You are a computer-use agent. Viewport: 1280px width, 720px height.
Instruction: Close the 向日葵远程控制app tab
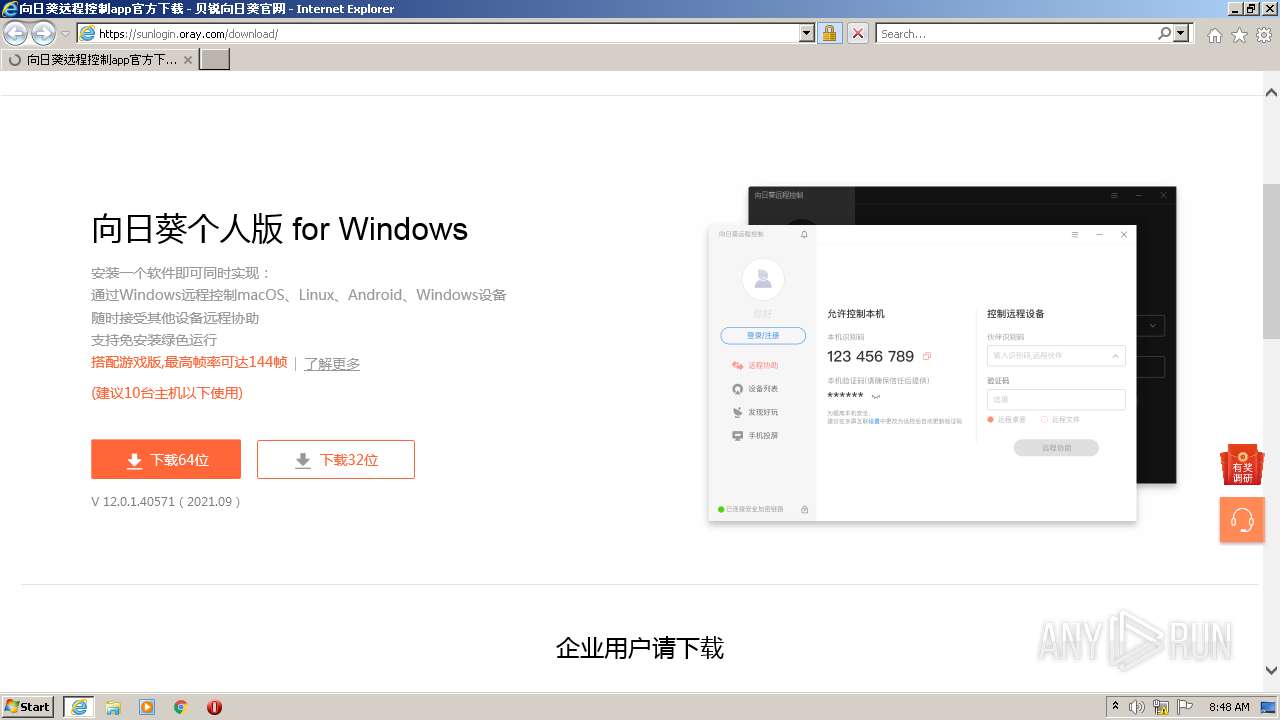click(x=188, y=60)
